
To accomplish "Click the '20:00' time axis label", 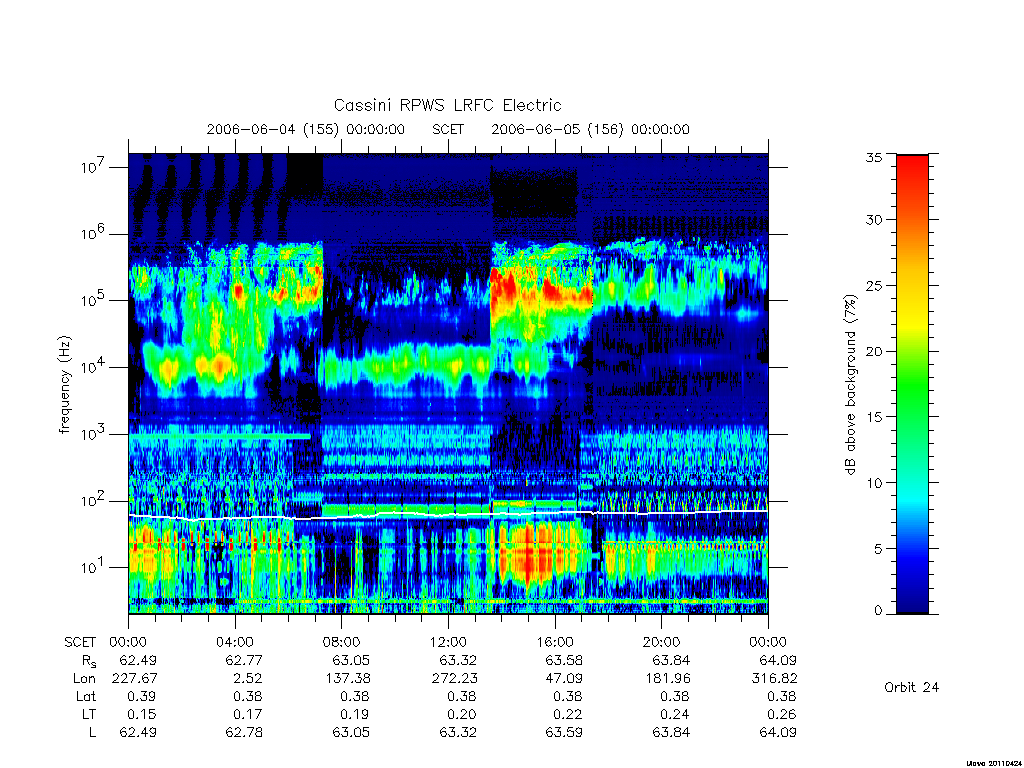I will pos(661,642).
